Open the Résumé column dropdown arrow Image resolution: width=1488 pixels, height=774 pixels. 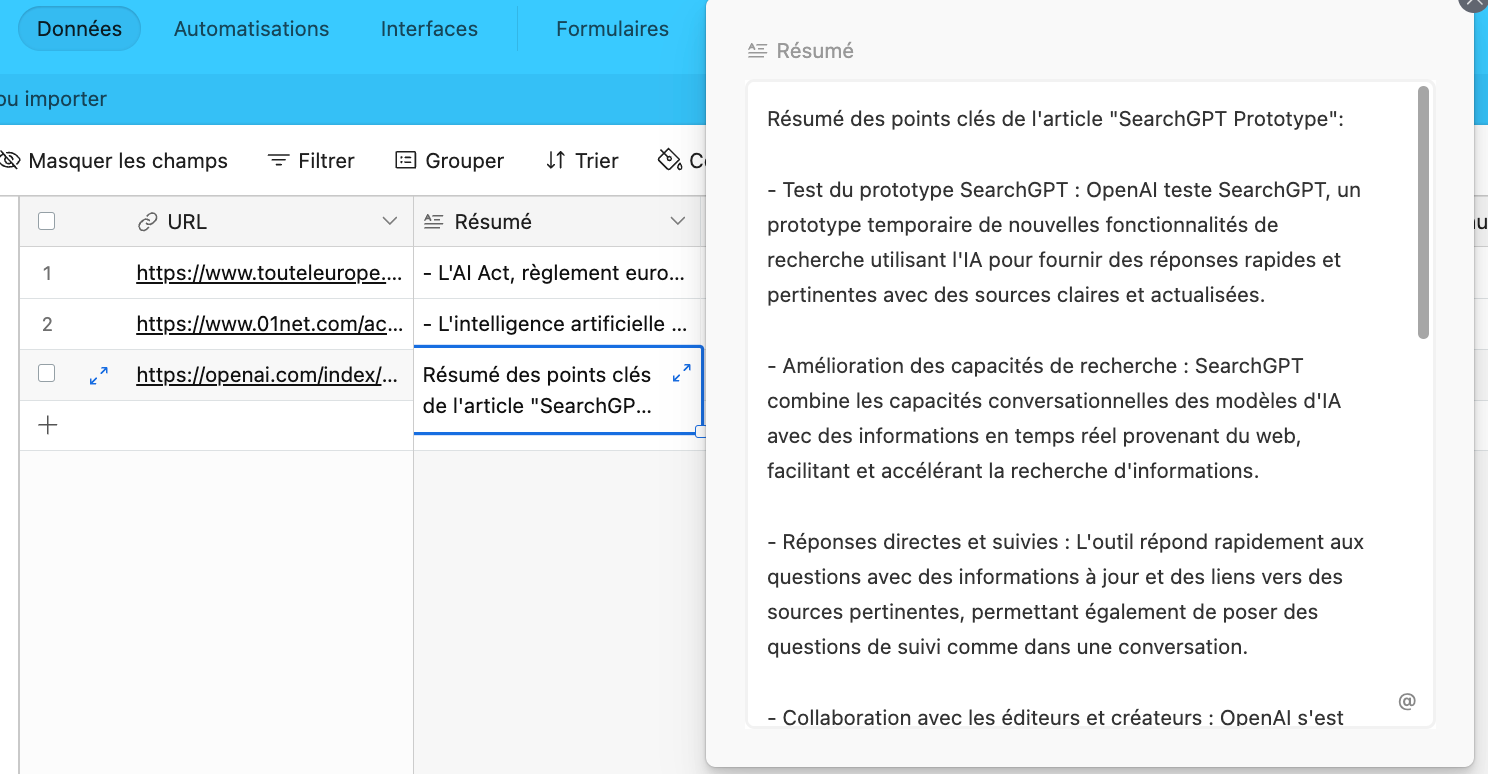coord(677,222)
